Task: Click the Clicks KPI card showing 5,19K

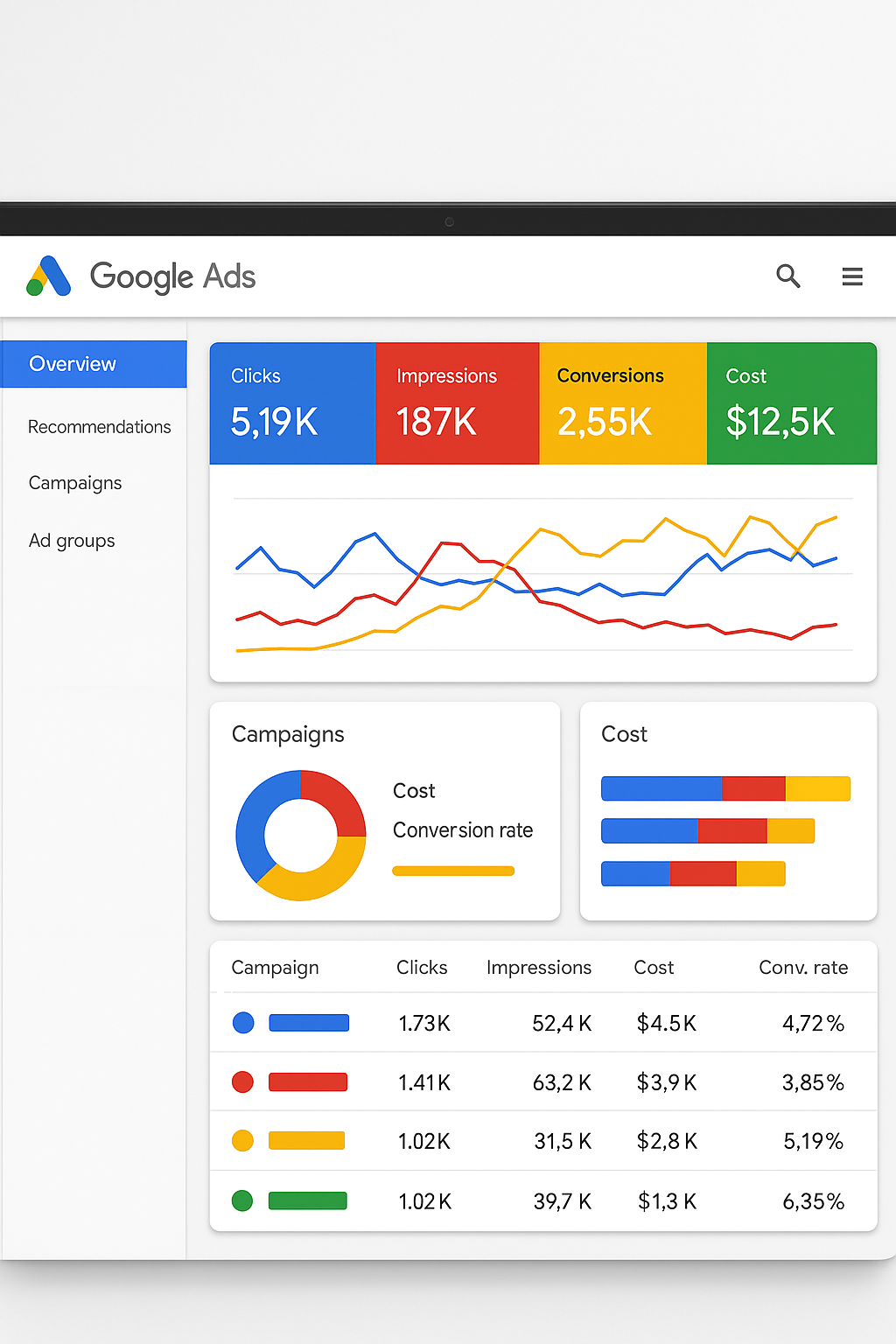Action: point(292,402)
